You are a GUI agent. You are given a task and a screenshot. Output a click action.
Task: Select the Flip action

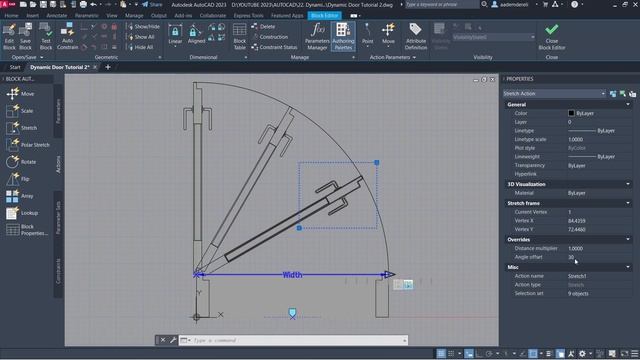pyautogui.click(x=18, y=179)
